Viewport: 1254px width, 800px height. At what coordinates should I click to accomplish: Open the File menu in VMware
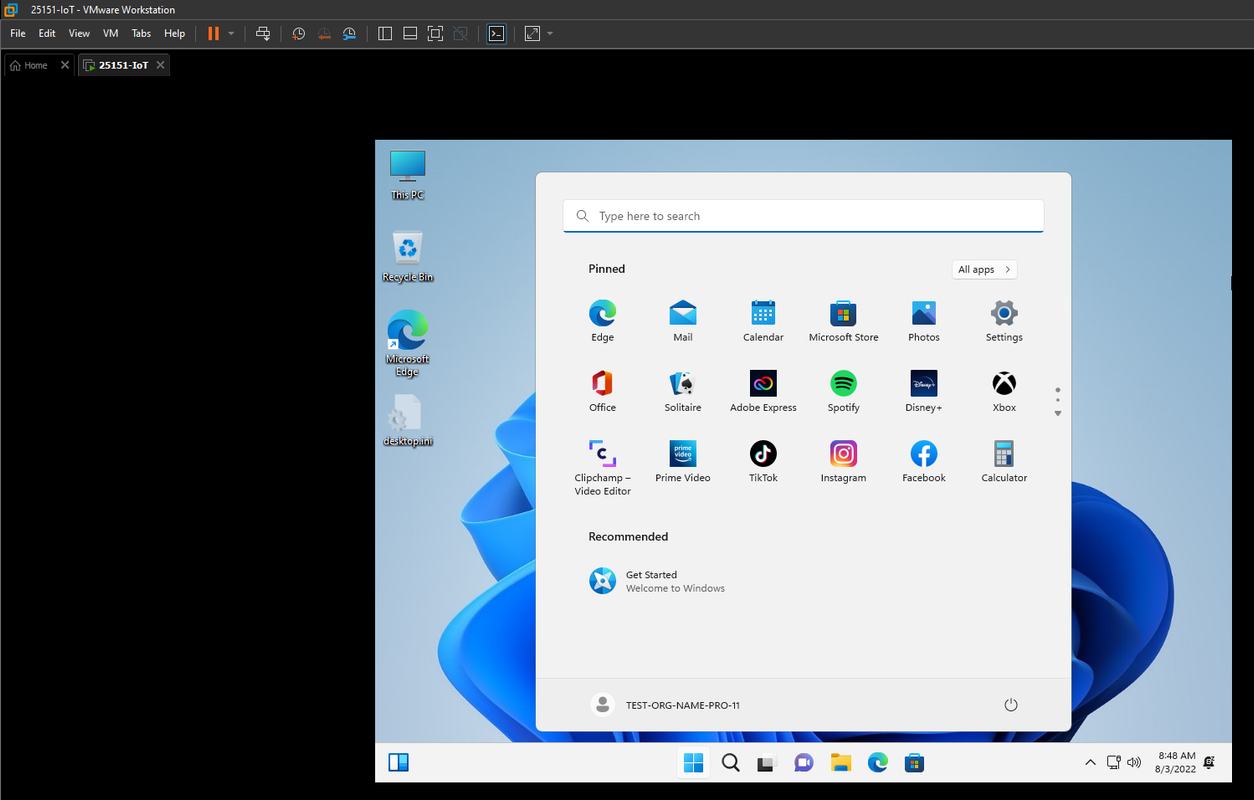(18, 33)
